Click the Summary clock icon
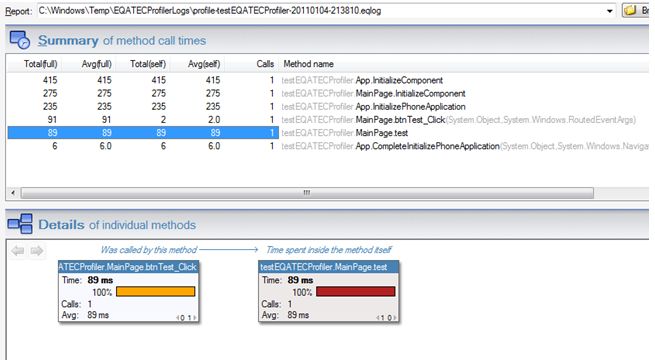The height and width of the screenshot is (361, 655). click(x=19, y=40)
